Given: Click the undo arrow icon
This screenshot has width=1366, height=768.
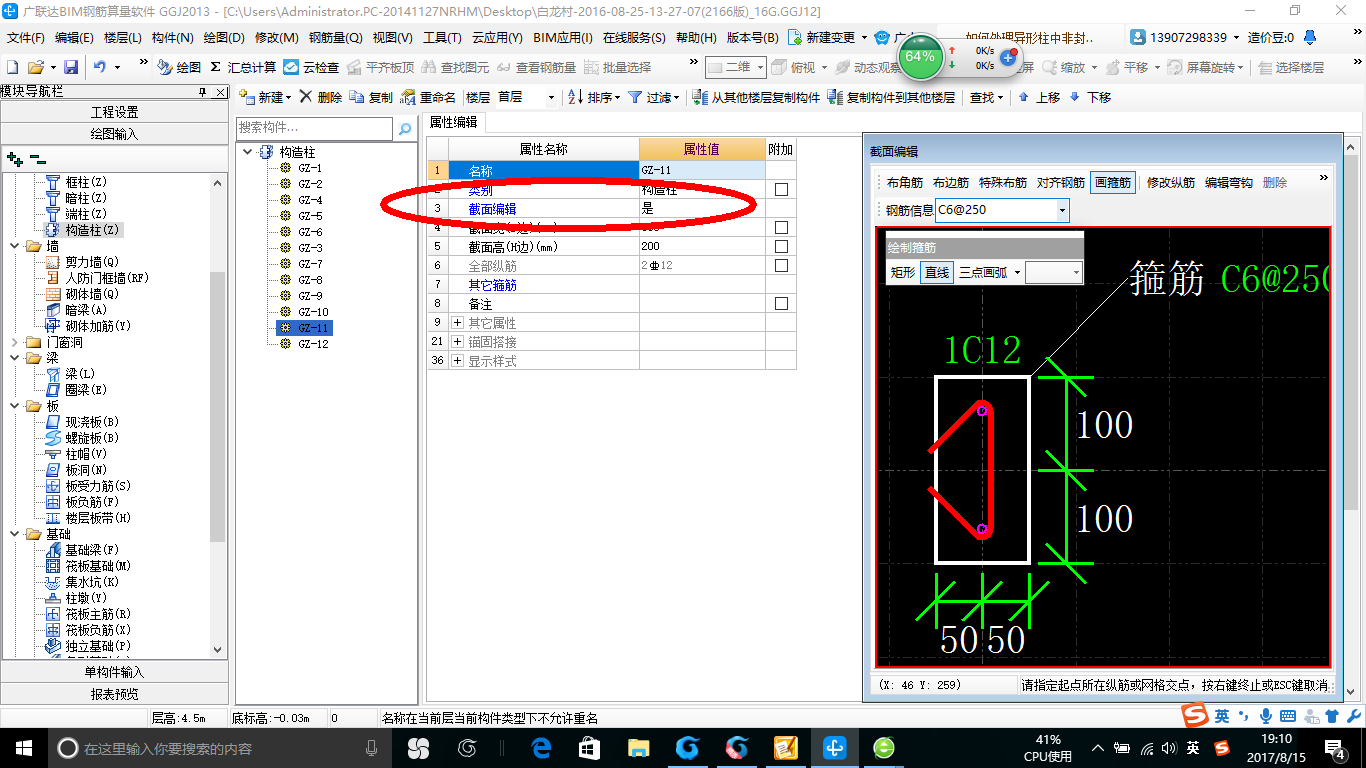Looking at the screenshot, I should click(x=100, y=67).
